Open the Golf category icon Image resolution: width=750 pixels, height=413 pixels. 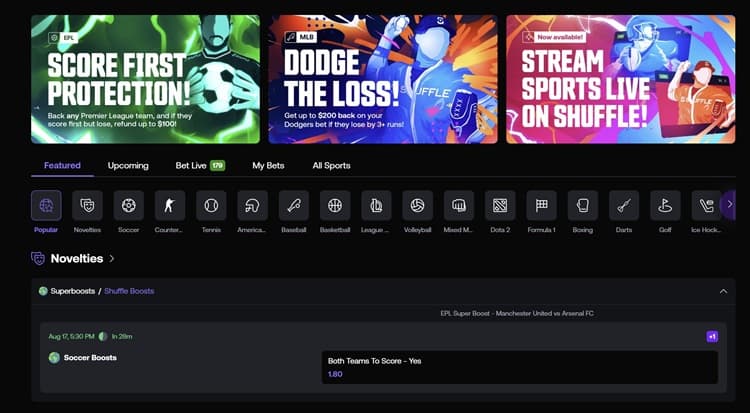[665, 205]
